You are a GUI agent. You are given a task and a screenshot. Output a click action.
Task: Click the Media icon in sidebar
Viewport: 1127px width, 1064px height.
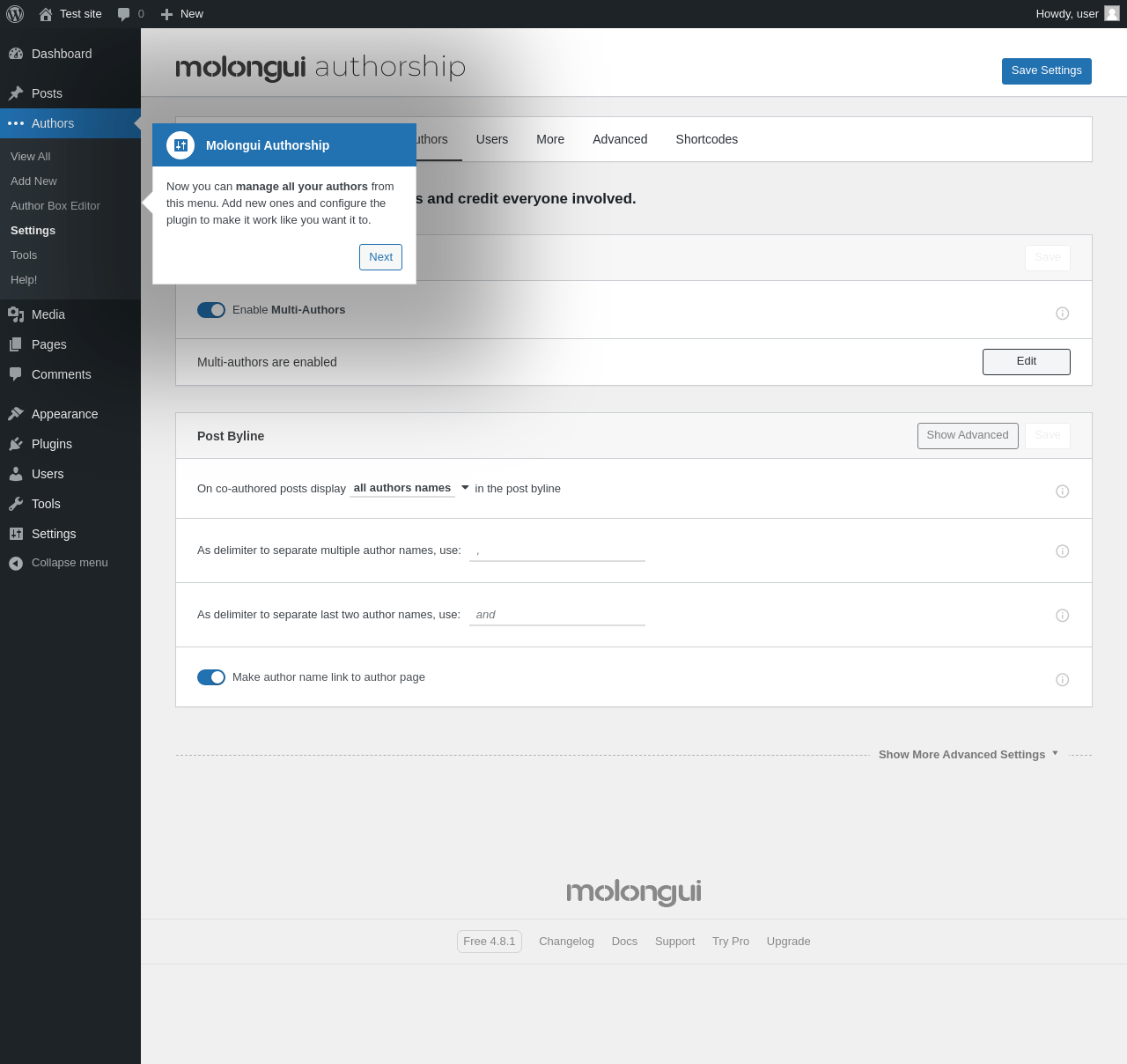pos(16,314)
